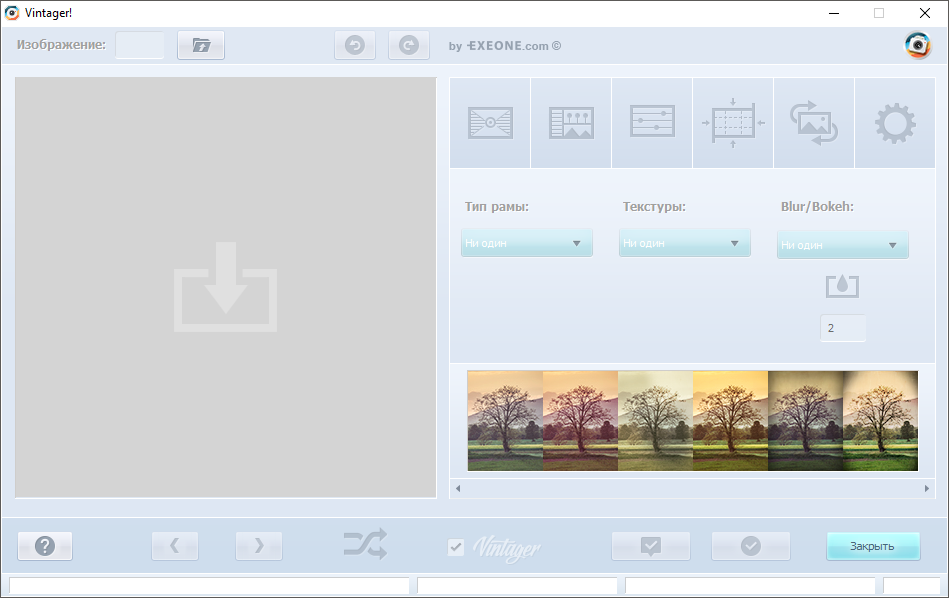Open help with question mark button
The image size is (949, 598).
click(45, 546)
